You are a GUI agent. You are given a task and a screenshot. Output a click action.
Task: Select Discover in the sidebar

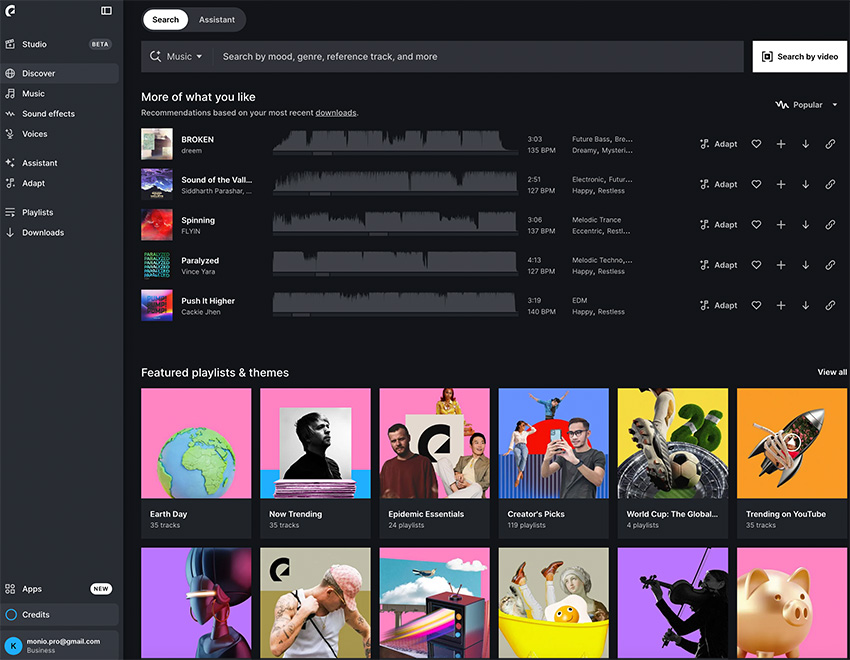tap(60, 73)
